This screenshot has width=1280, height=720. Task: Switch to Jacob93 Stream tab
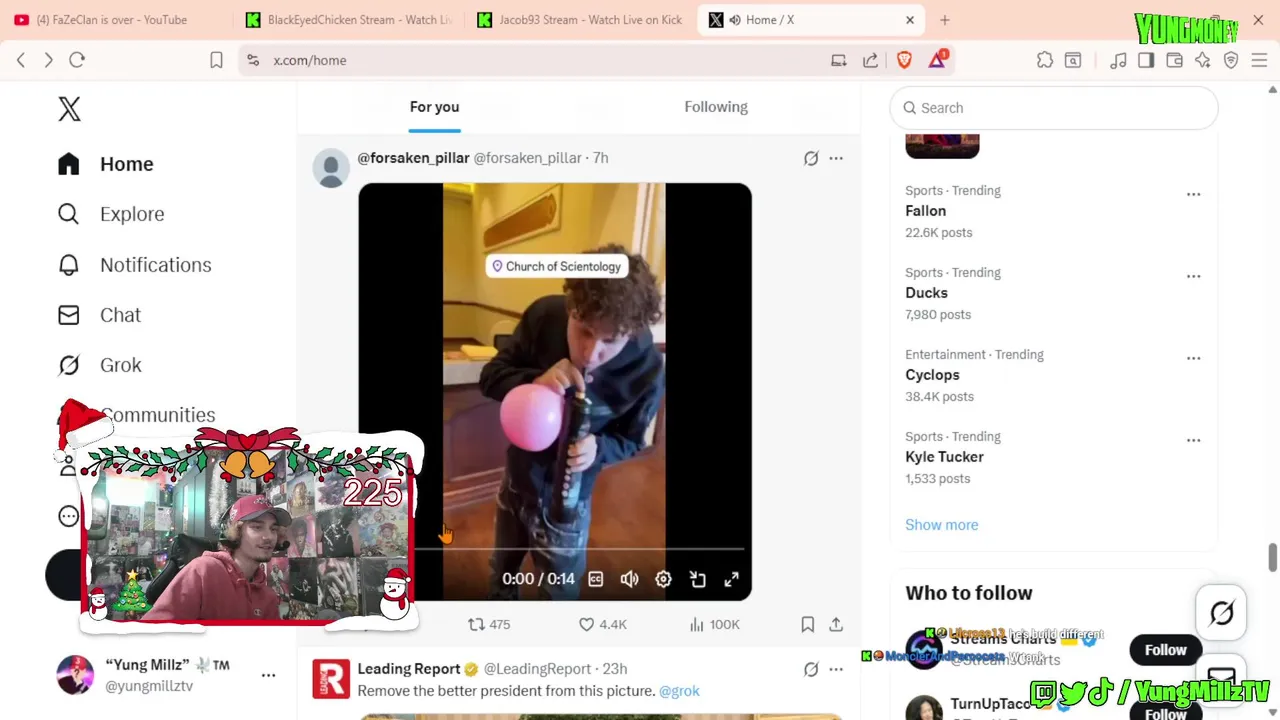click(x=581, y=20)
